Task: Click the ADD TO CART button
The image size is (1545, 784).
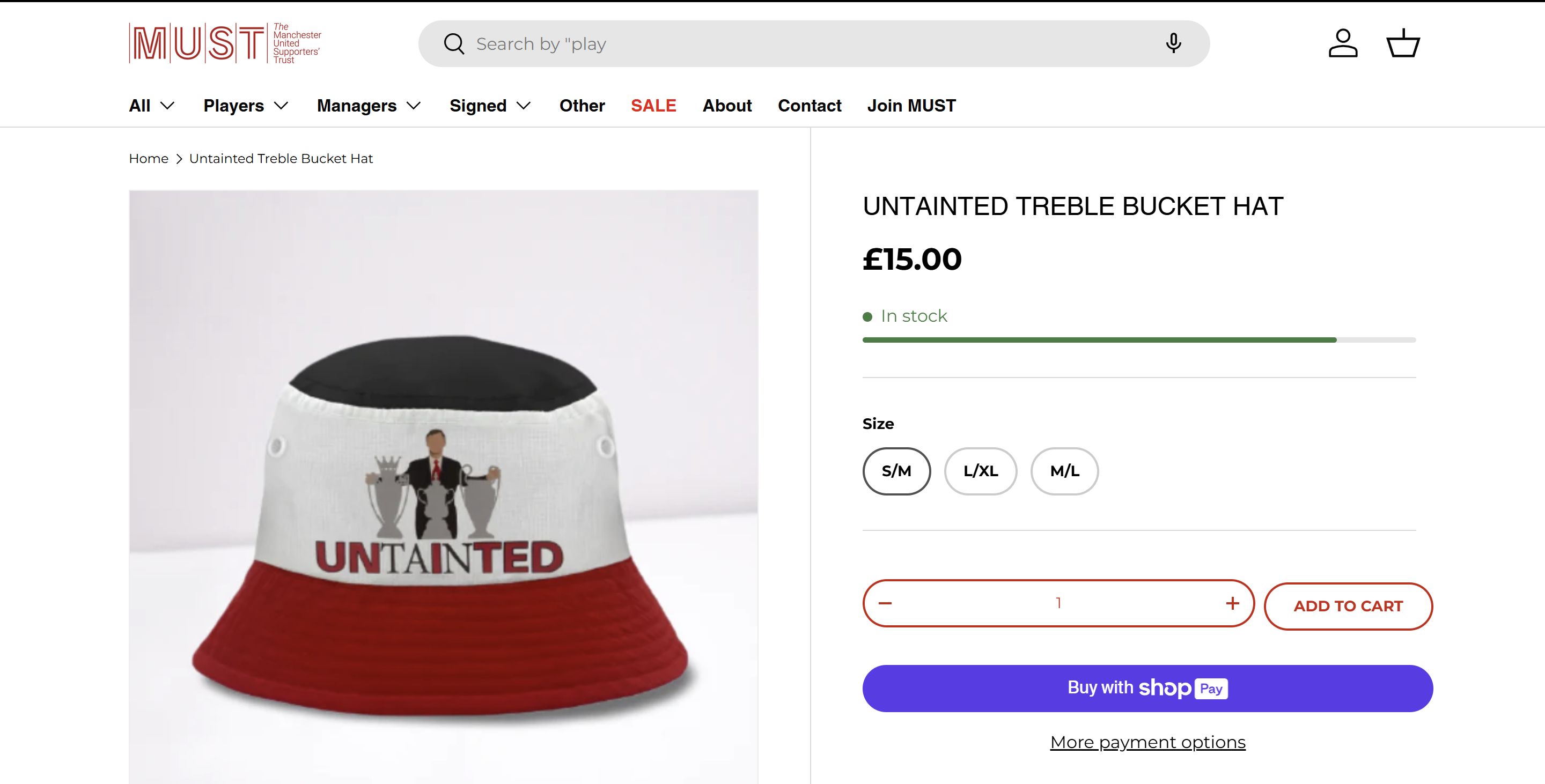Action: 1348,606
